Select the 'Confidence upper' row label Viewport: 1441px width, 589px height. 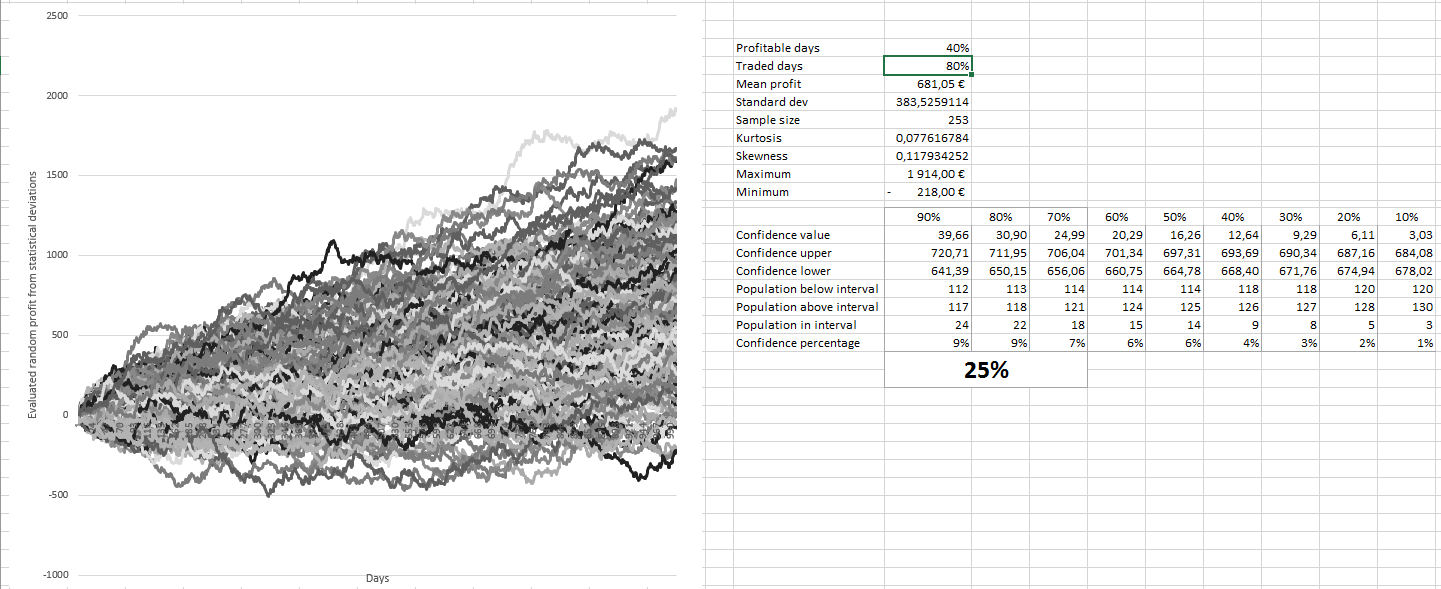808,253
